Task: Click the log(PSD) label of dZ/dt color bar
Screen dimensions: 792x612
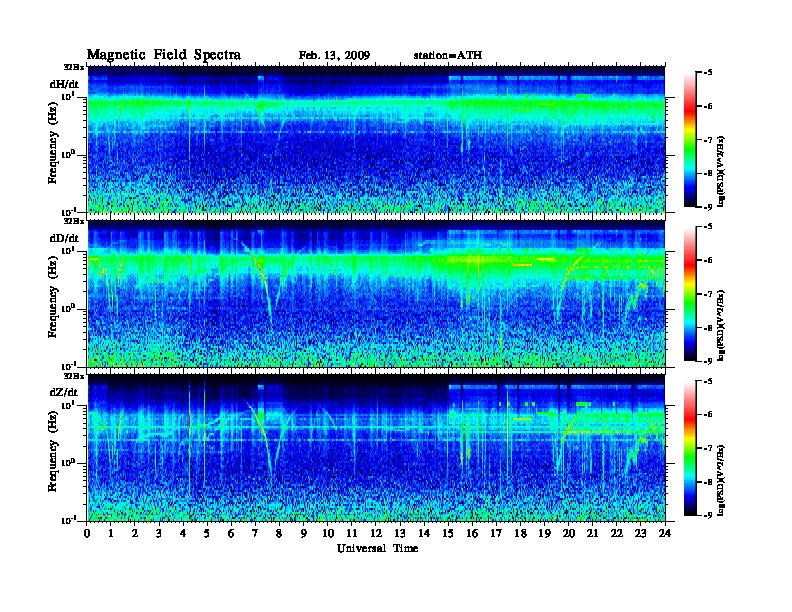Action: [x=721, y=479]
